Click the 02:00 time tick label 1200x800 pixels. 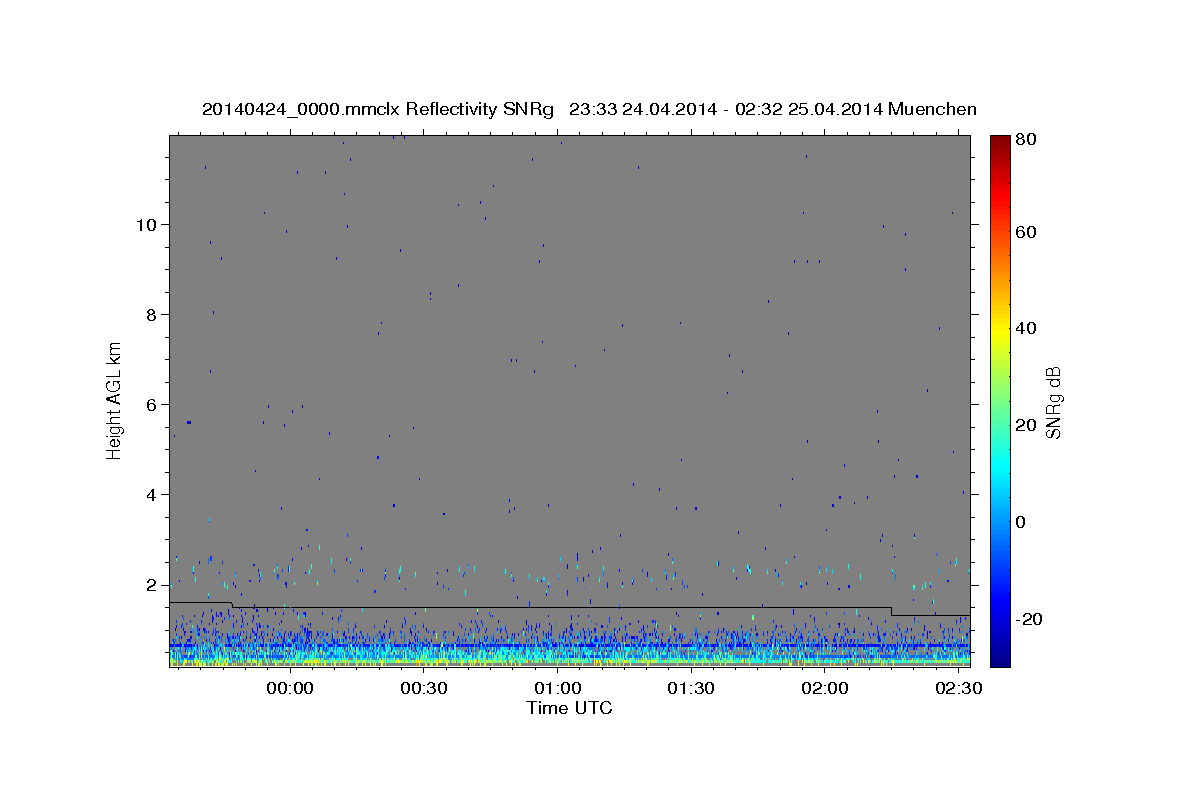pyautogui.click(x=824, y=689)
